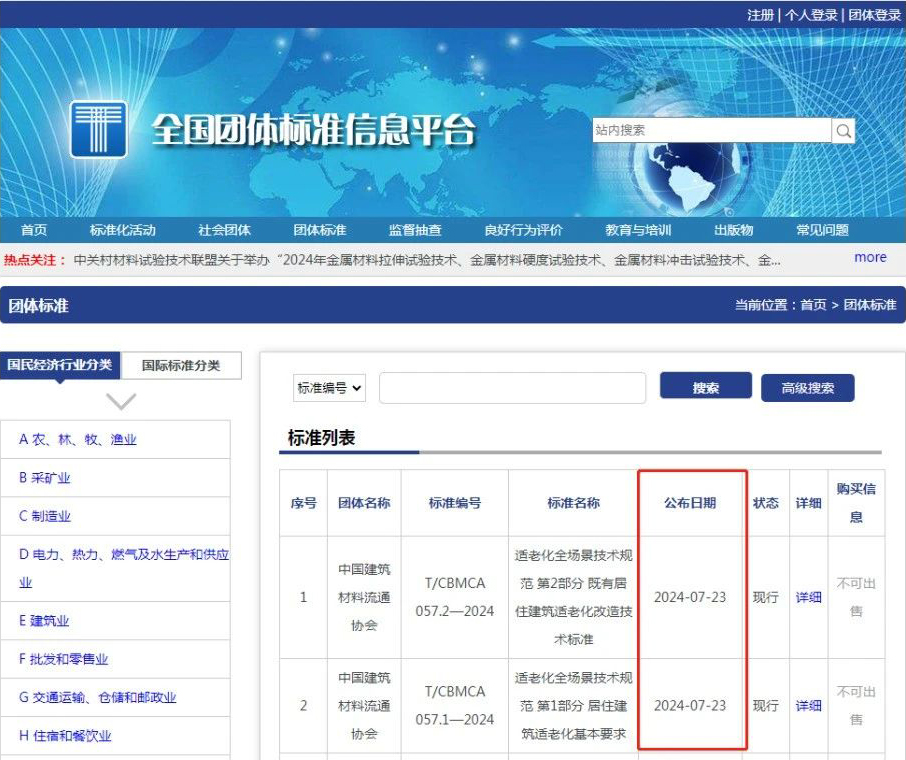Click 适老化全场景技术规范 第2部分 standard name
The height and width of the screenshot is (760, 906).
(573, 597)
